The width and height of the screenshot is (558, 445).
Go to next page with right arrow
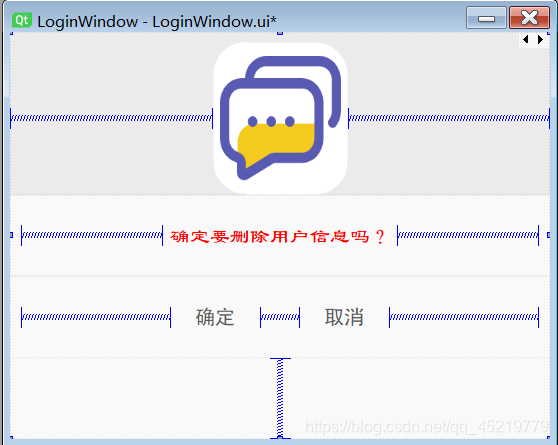(540, 40)
